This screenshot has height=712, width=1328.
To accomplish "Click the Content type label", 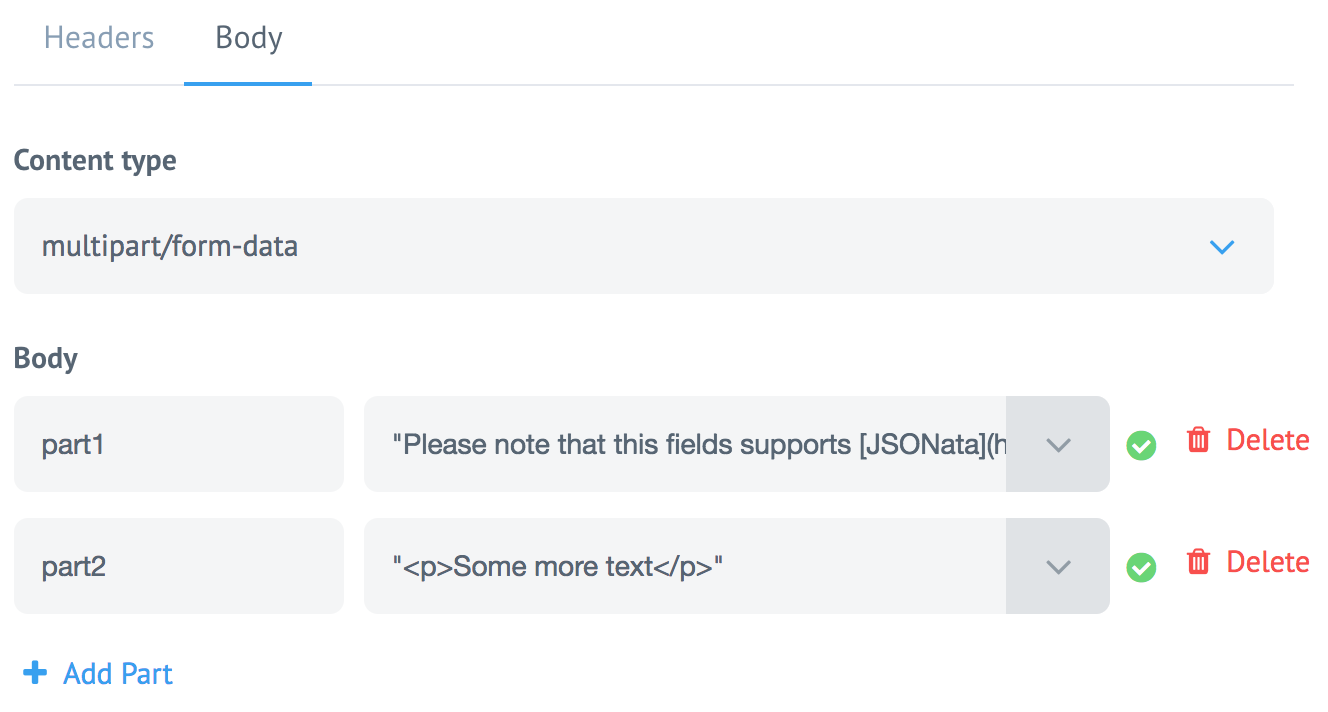I will coord(95,161).
